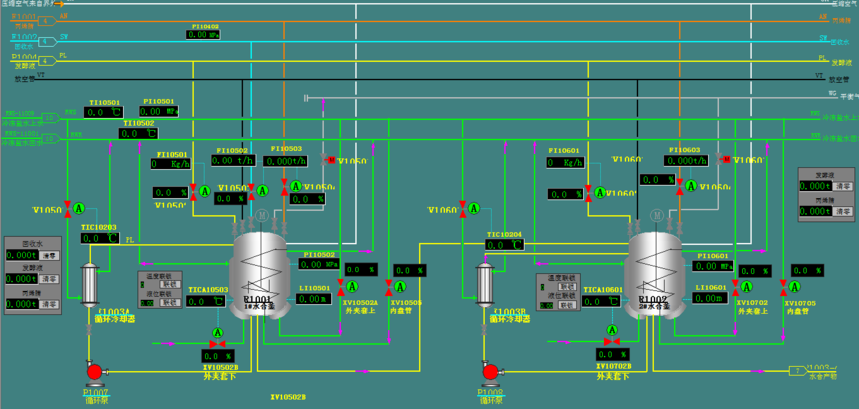The height and width of the screenshot is (409, 859).
Task: Click the percent opening above XV10502A
Action: tap(362, 269)
